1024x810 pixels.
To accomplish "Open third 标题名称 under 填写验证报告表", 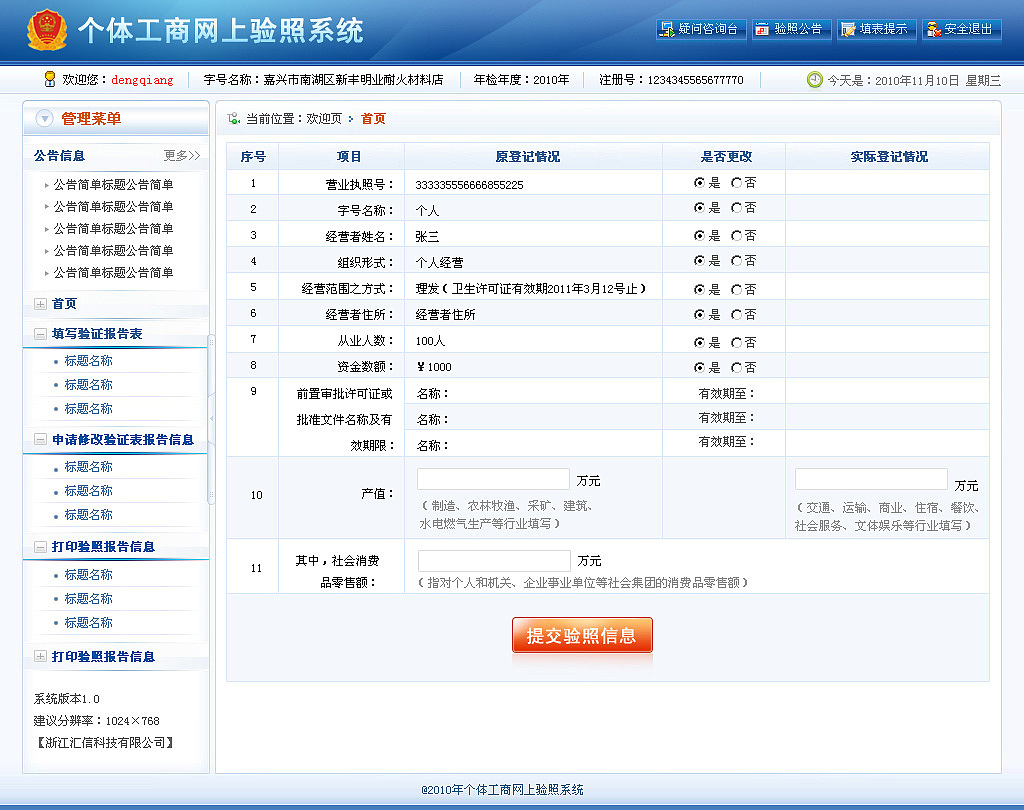I will point(88,408).
